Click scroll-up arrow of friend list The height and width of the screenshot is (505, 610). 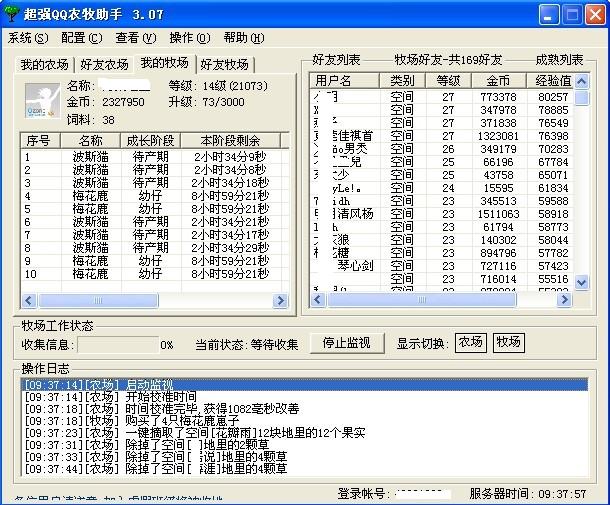coord(581,81)
